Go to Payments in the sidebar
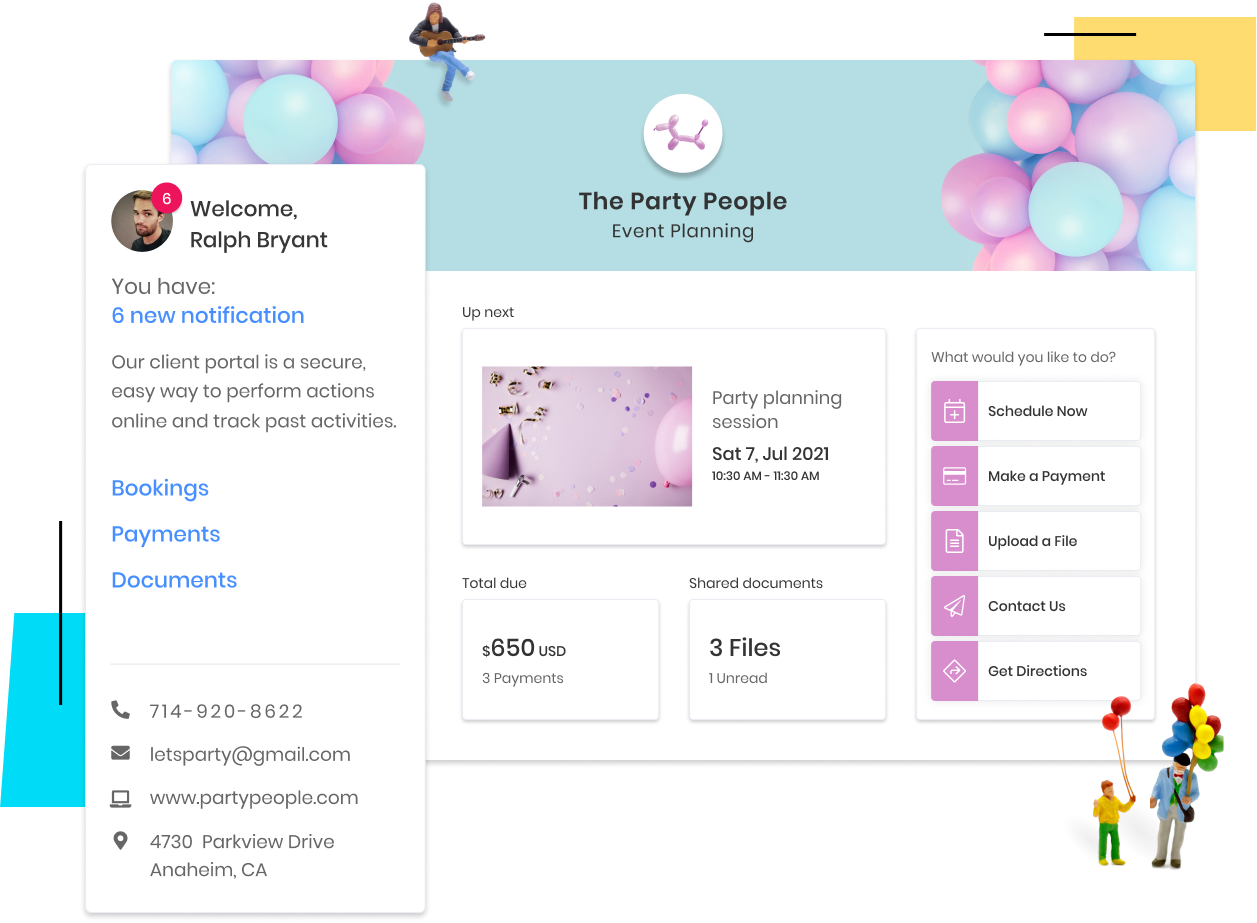Viewport: 1257px width, 923px height. tap(166, 534)
